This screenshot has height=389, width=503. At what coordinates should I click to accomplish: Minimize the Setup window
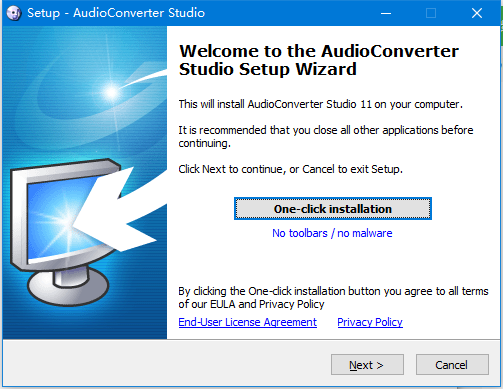pos(386,13)
